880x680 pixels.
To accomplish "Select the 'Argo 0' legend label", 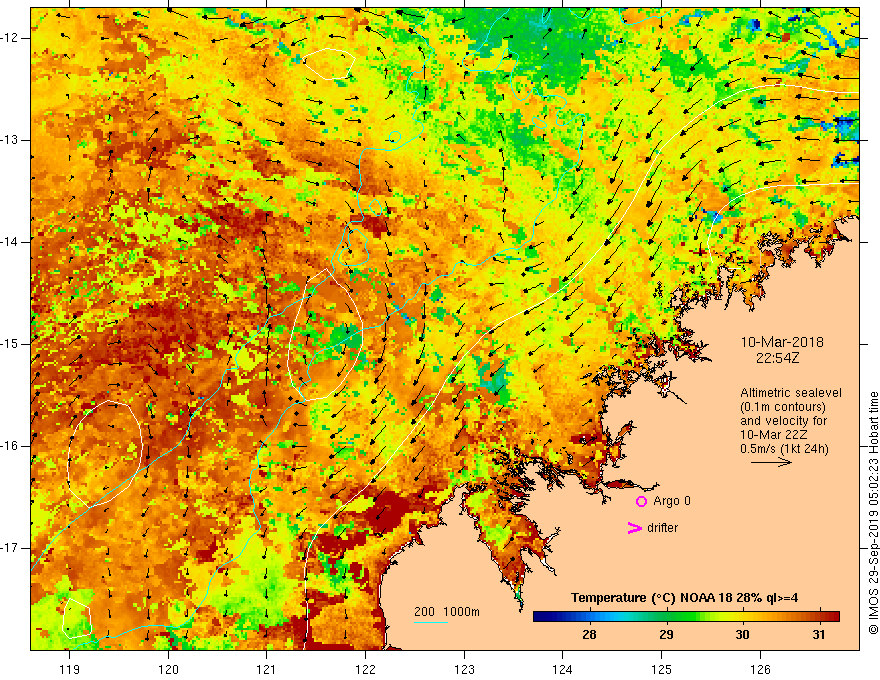I will pyautogui.click(x=672, y=501).
